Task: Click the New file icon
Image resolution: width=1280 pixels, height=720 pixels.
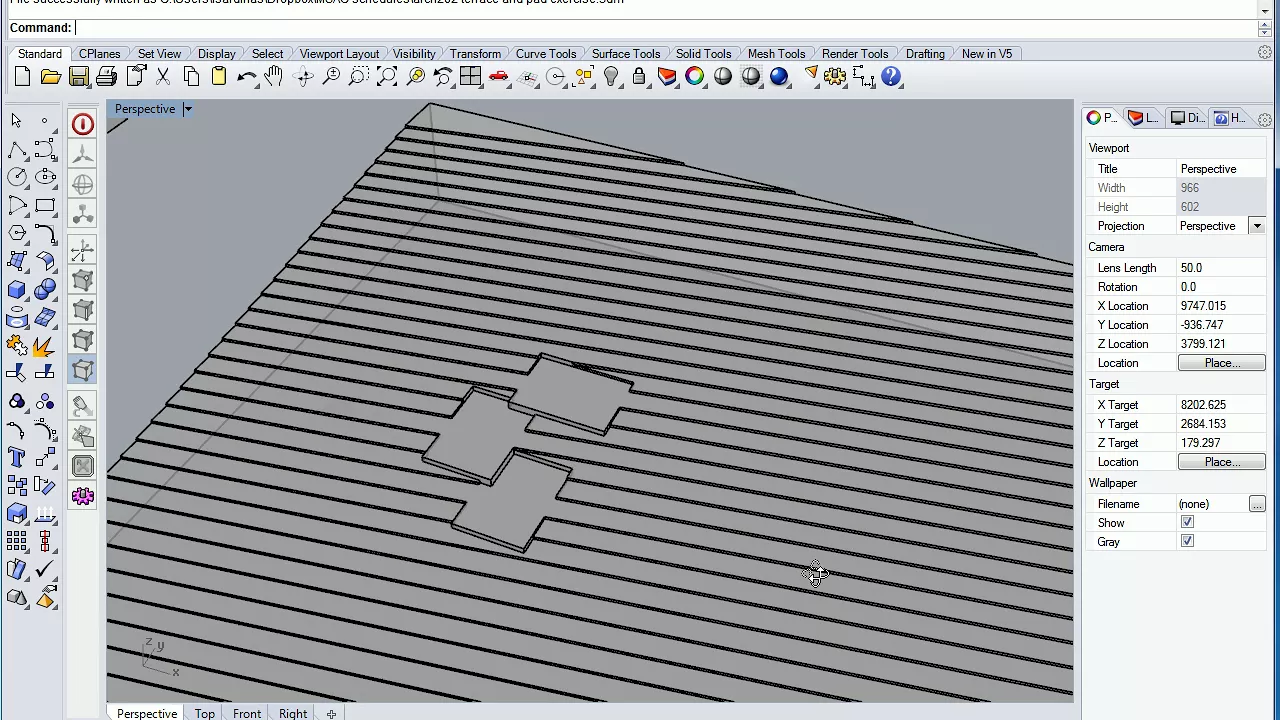Action: pos(22,77)
